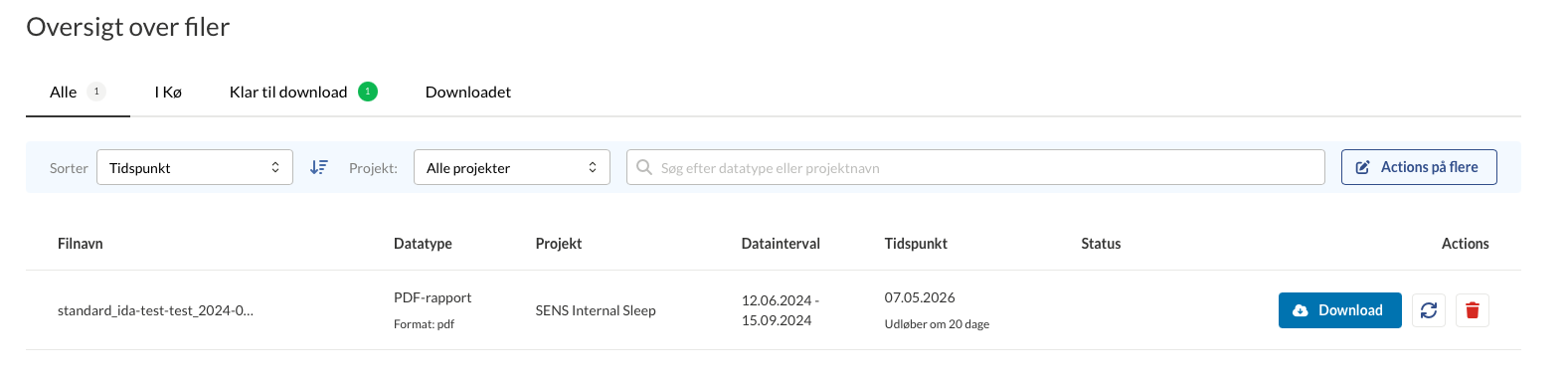Viewport: 1568px width, 381px height.
Task: Open the Tidspunkt sort dropdown
Action: [x=195, y=167]
